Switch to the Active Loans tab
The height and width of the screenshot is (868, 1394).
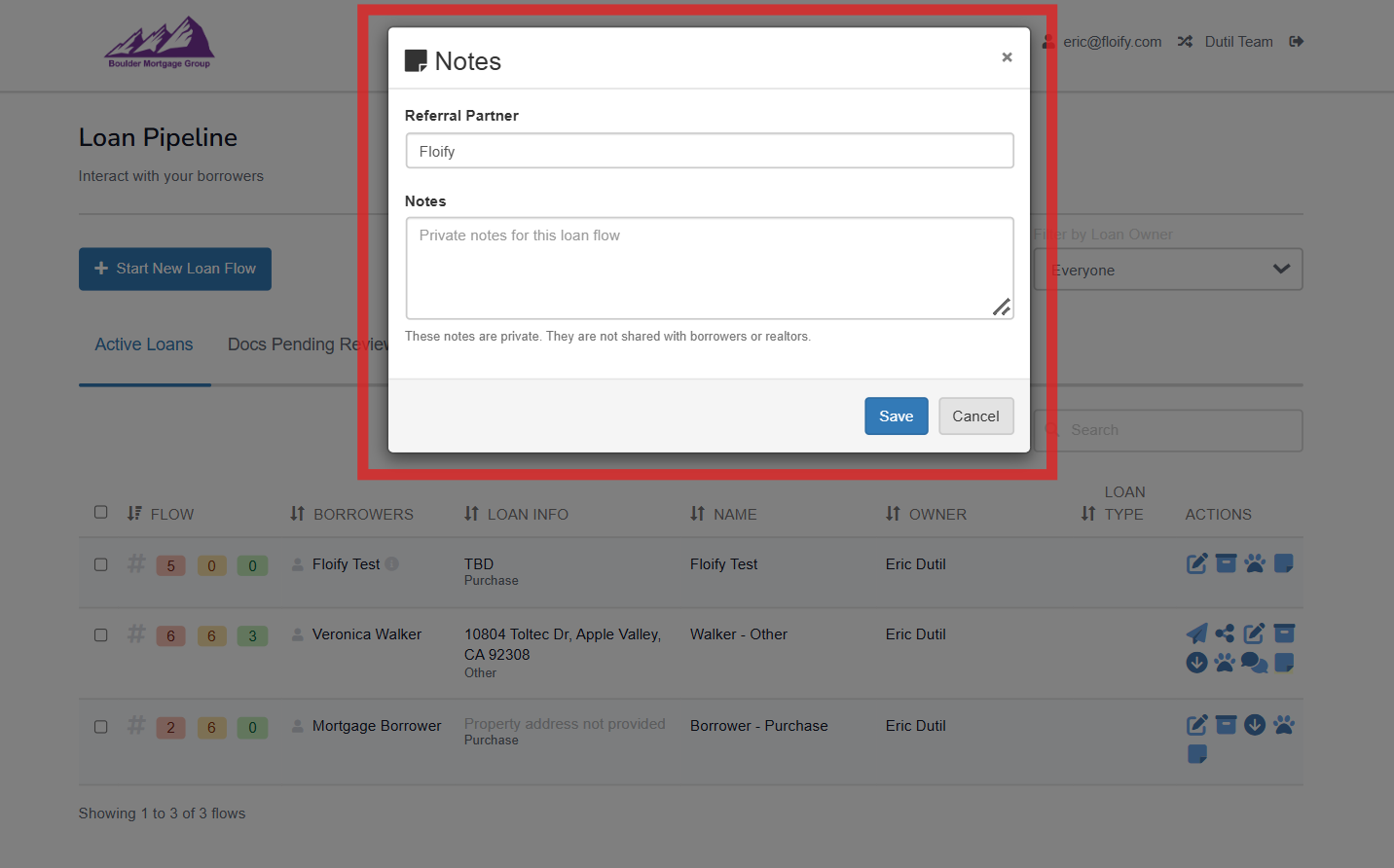(144, 344)
